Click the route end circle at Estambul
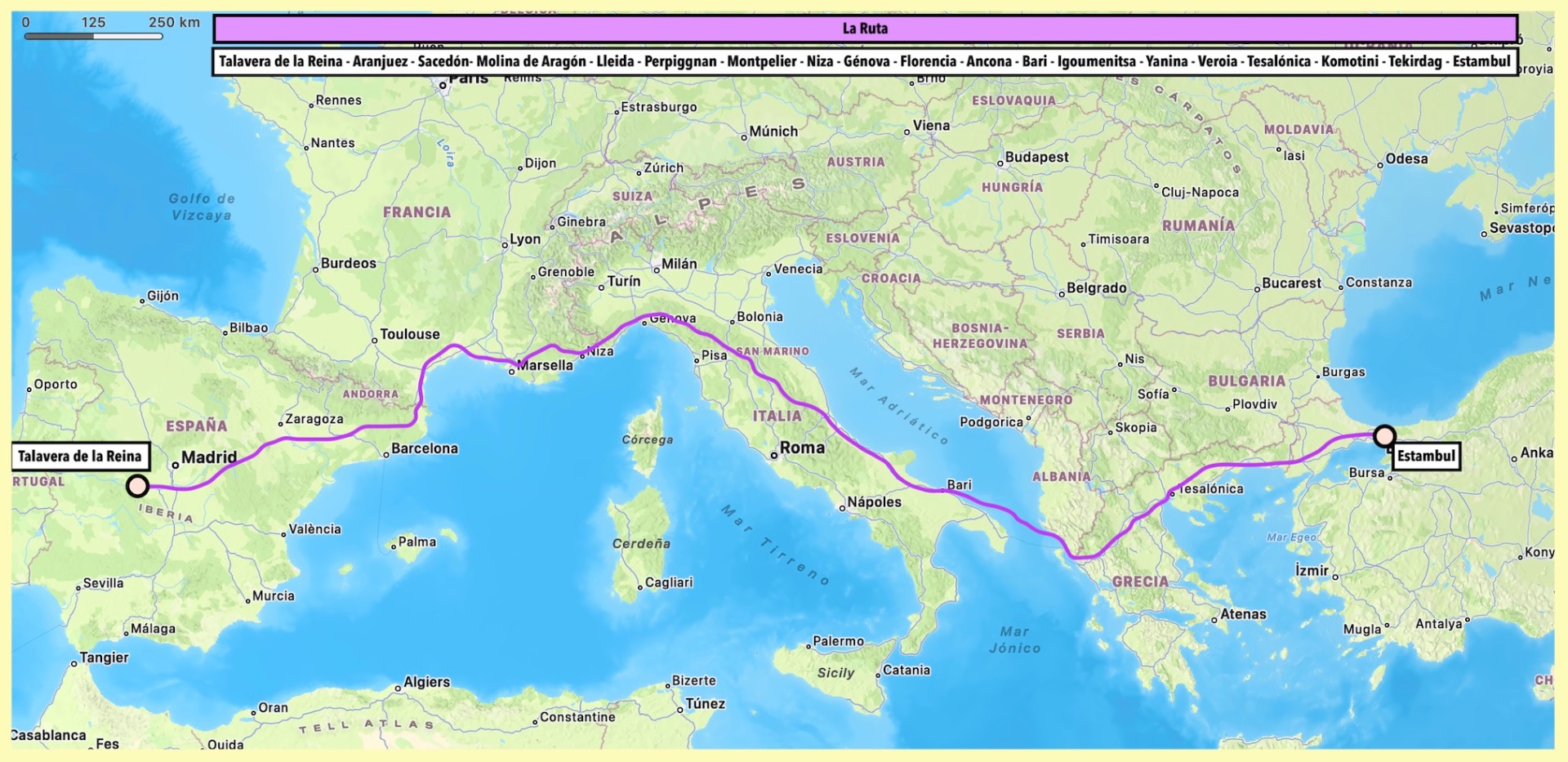Image resolution: width=1568 pixels, height=762 pixels. (x=1384, y=436)
